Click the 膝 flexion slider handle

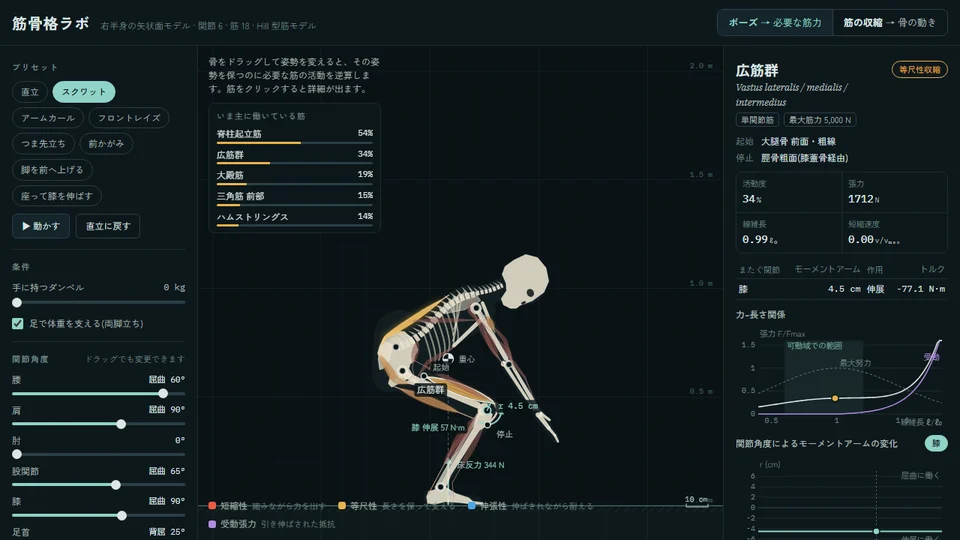click(122, 516)
